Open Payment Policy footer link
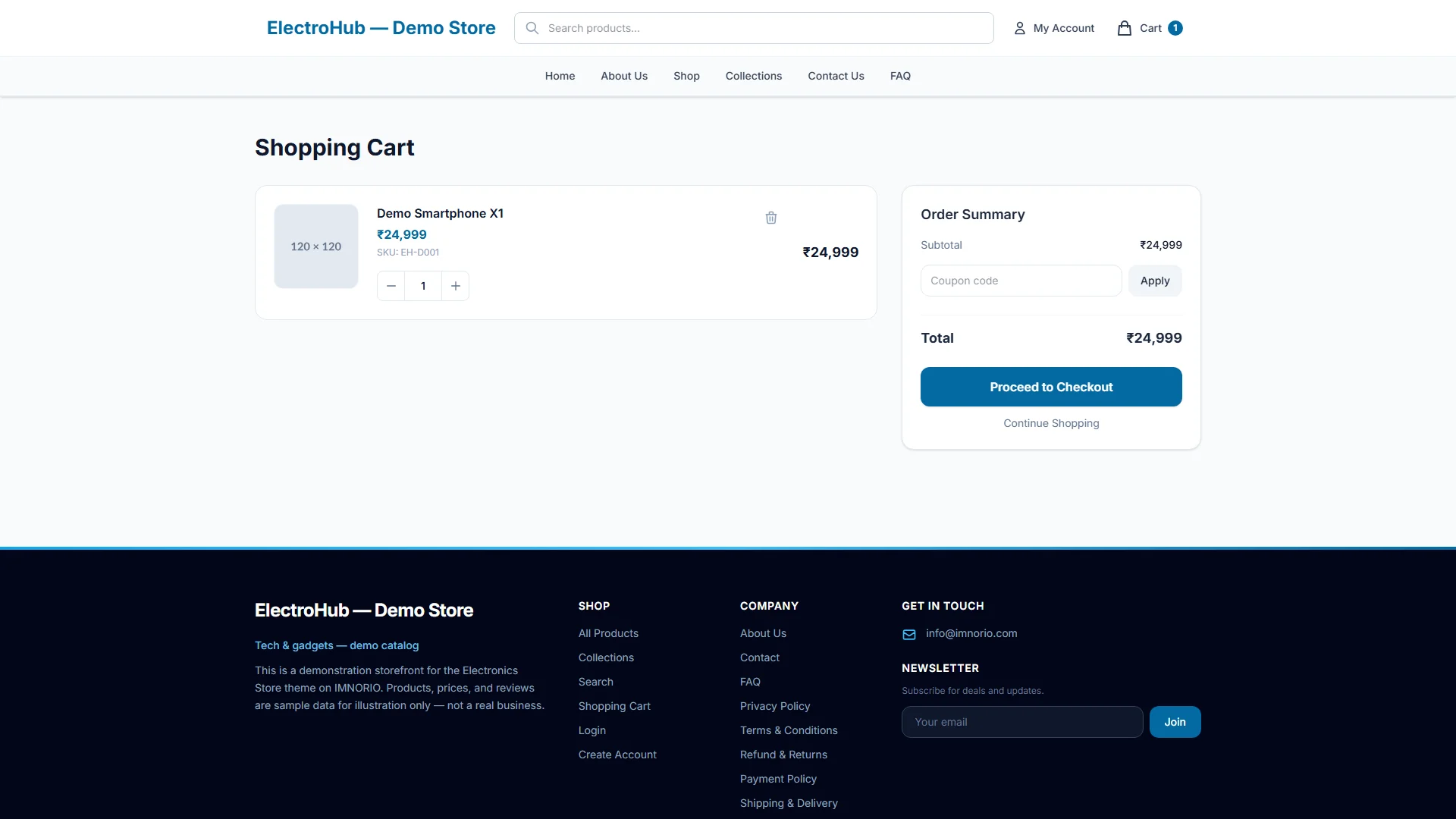The image size is (1456, 819). (x=778, y=779)
